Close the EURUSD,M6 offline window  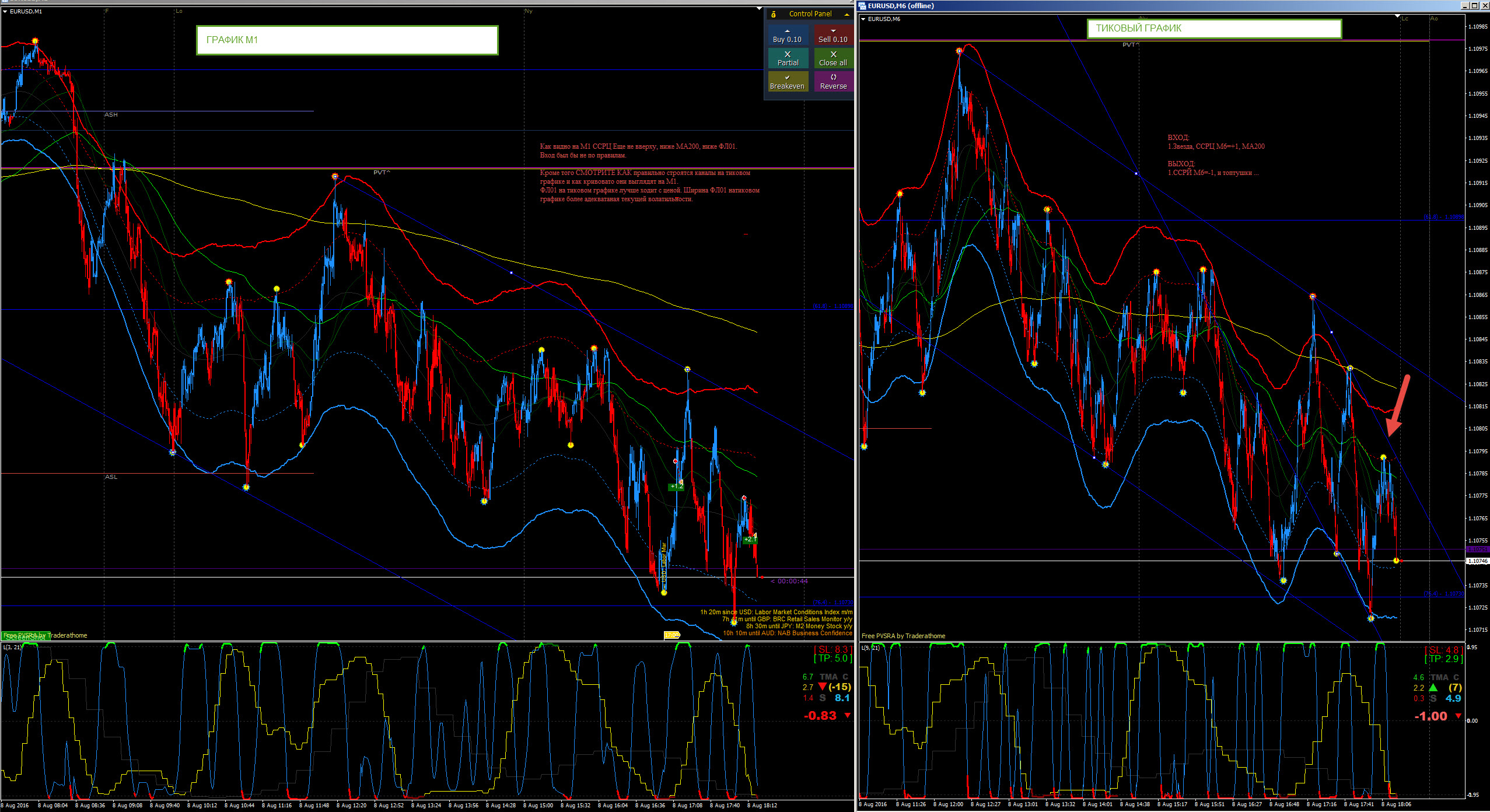1484,5
